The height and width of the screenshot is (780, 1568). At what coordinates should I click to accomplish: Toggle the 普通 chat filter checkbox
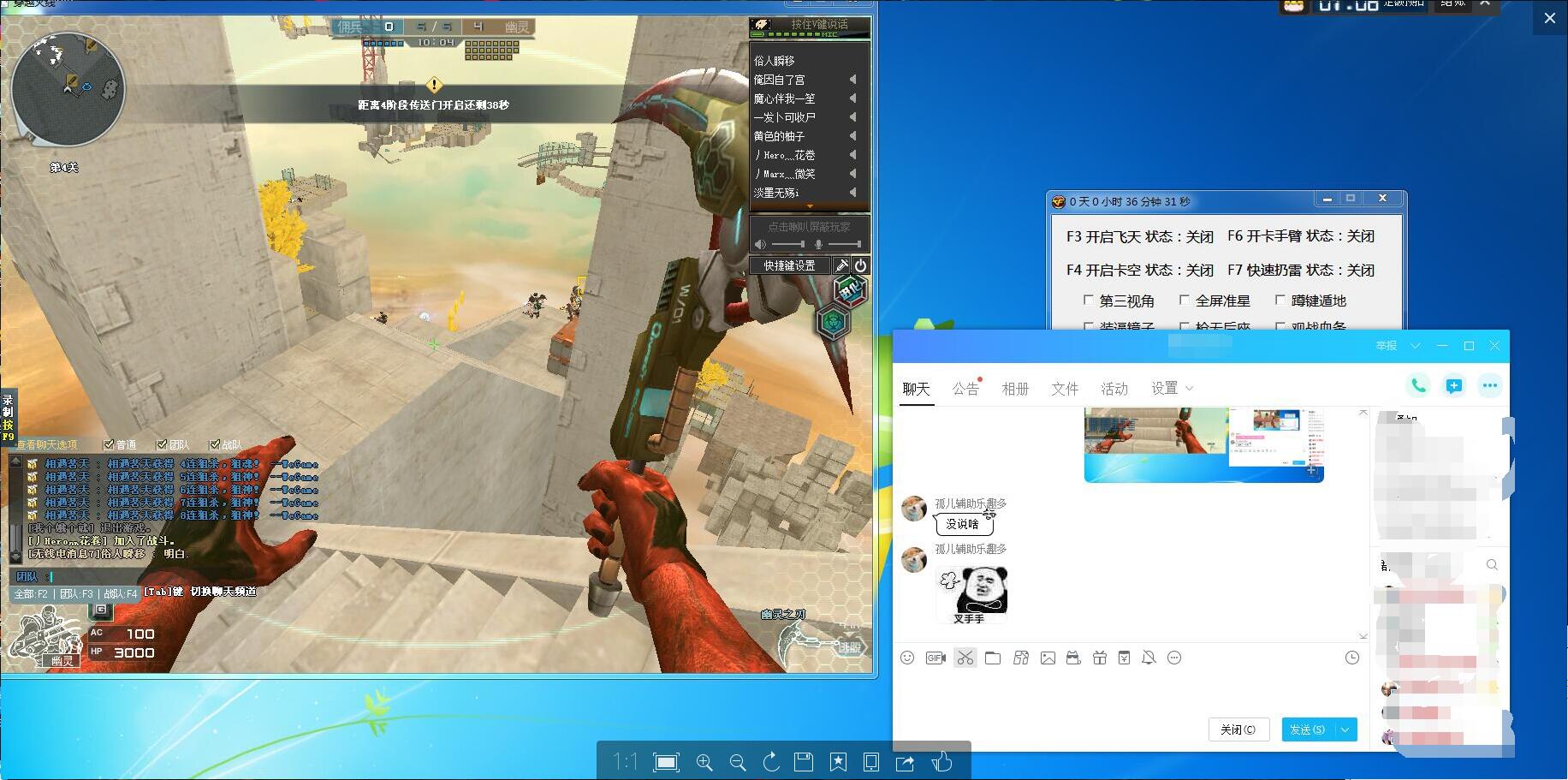click(109, 444)
